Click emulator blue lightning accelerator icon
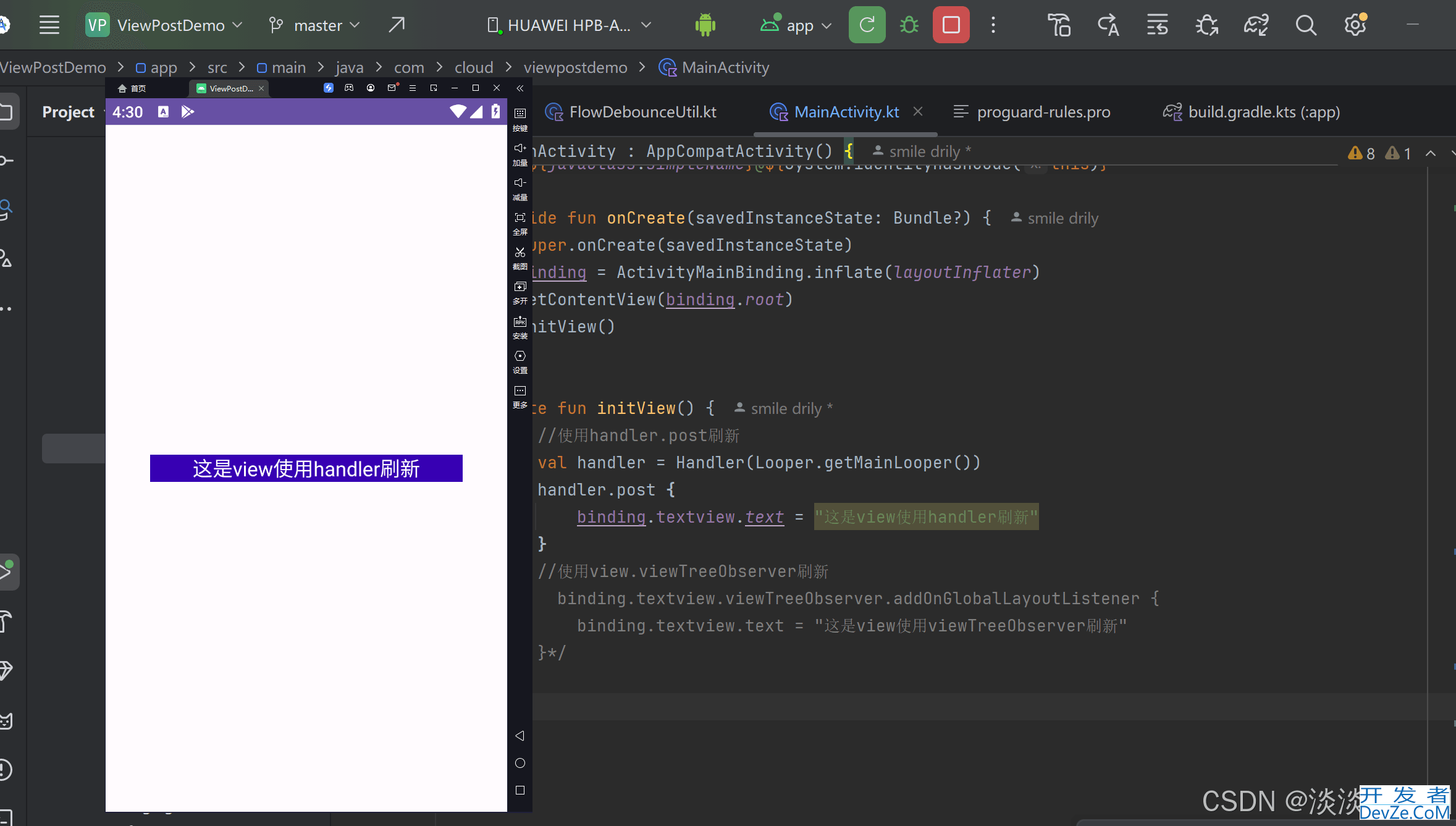The height and width of the screenshot is (826, 1456). click(328, 88)
